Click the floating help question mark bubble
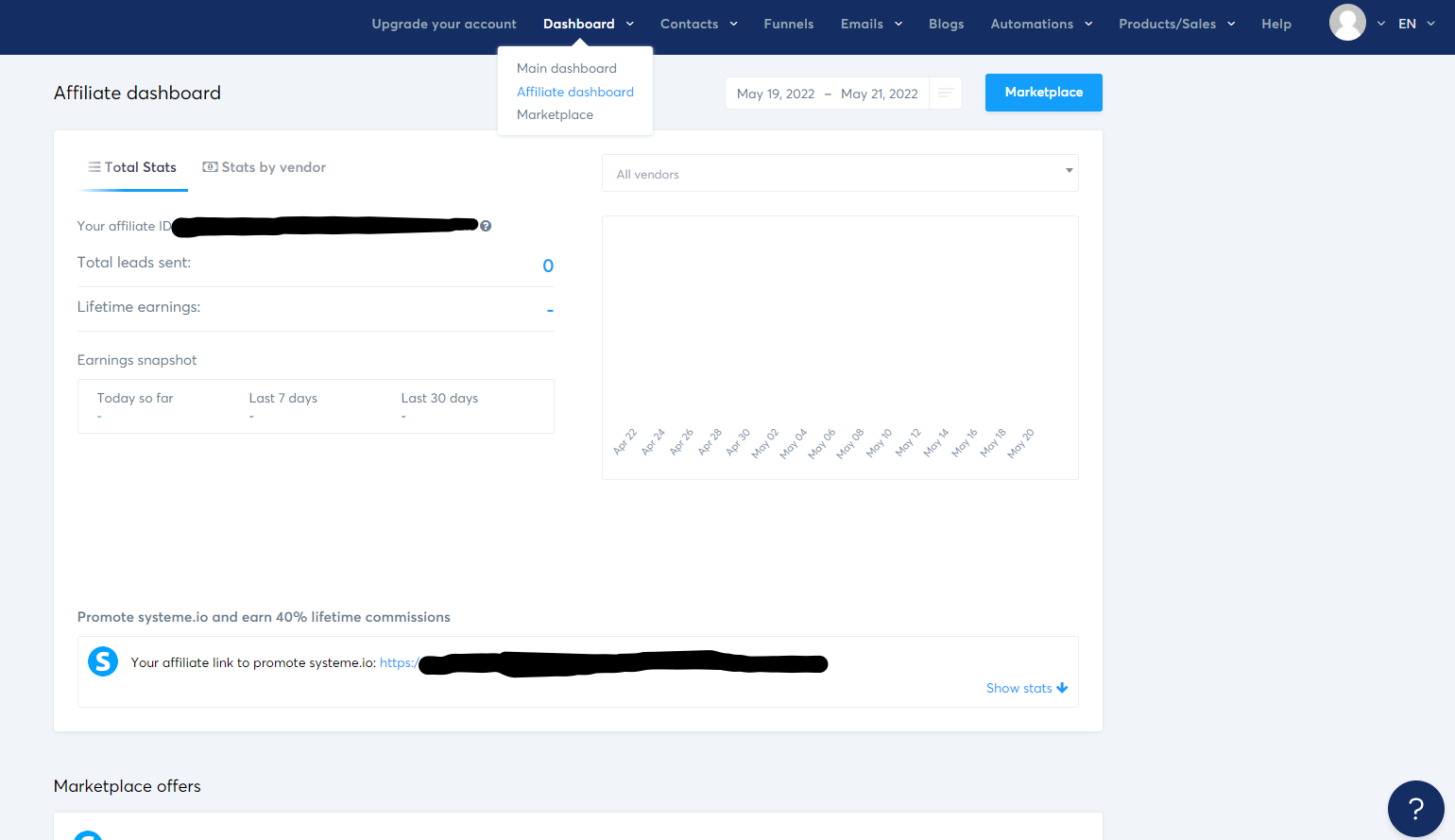Viewport: 1455px width, 840px height. point(1415,809)
